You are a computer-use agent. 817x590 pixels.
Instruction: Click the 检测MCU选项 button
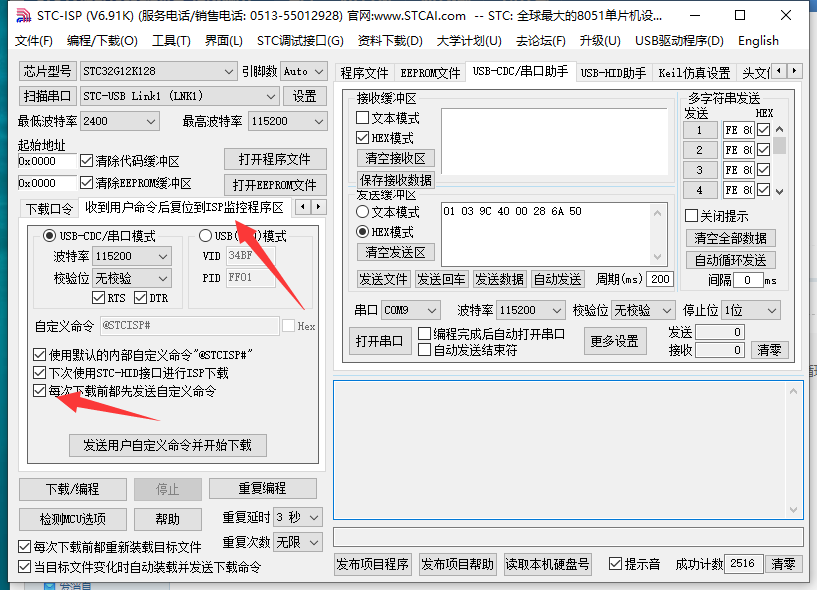tap(72, 519)
